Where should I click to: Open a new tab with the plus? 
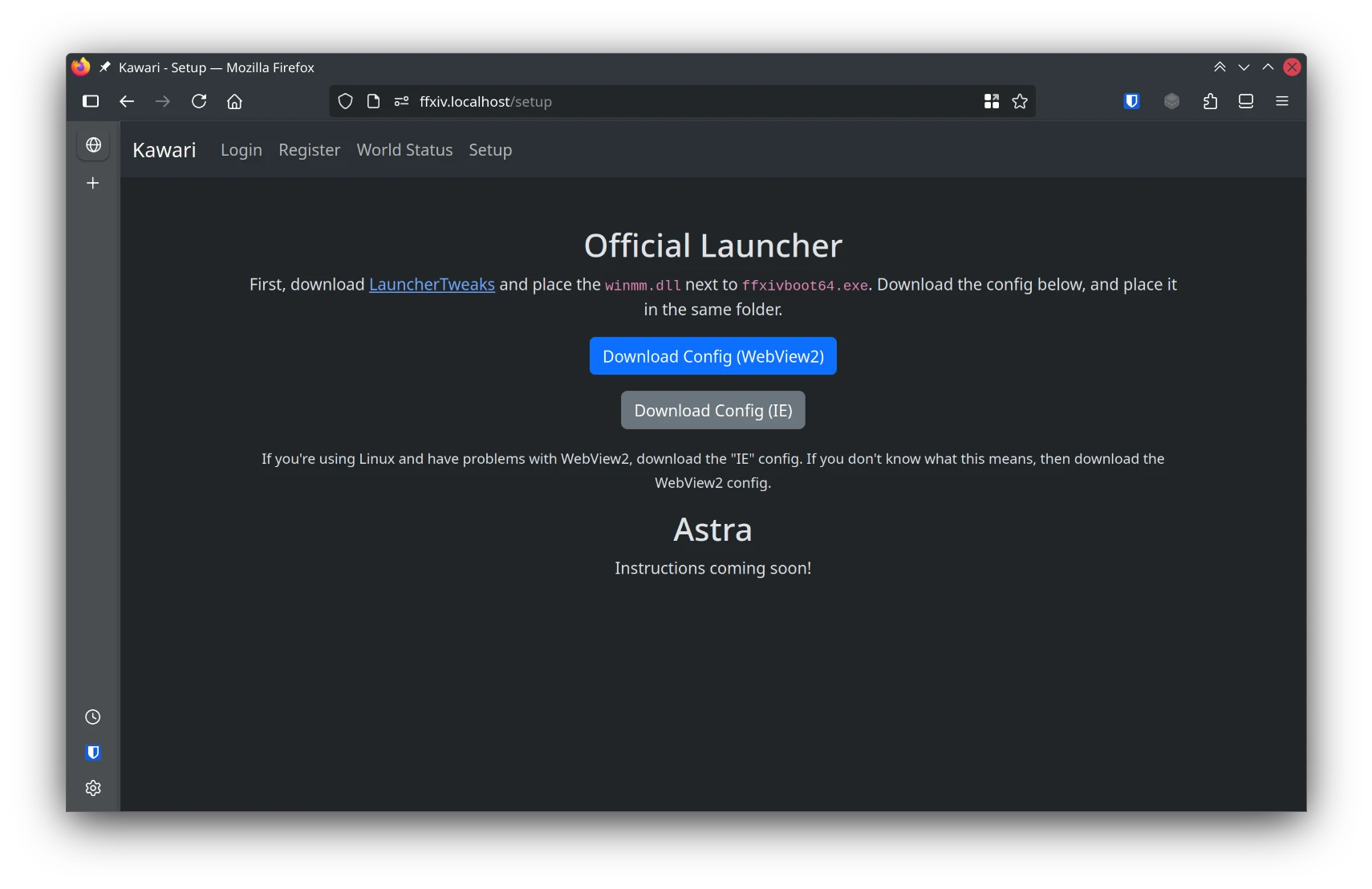pos(93,183)
